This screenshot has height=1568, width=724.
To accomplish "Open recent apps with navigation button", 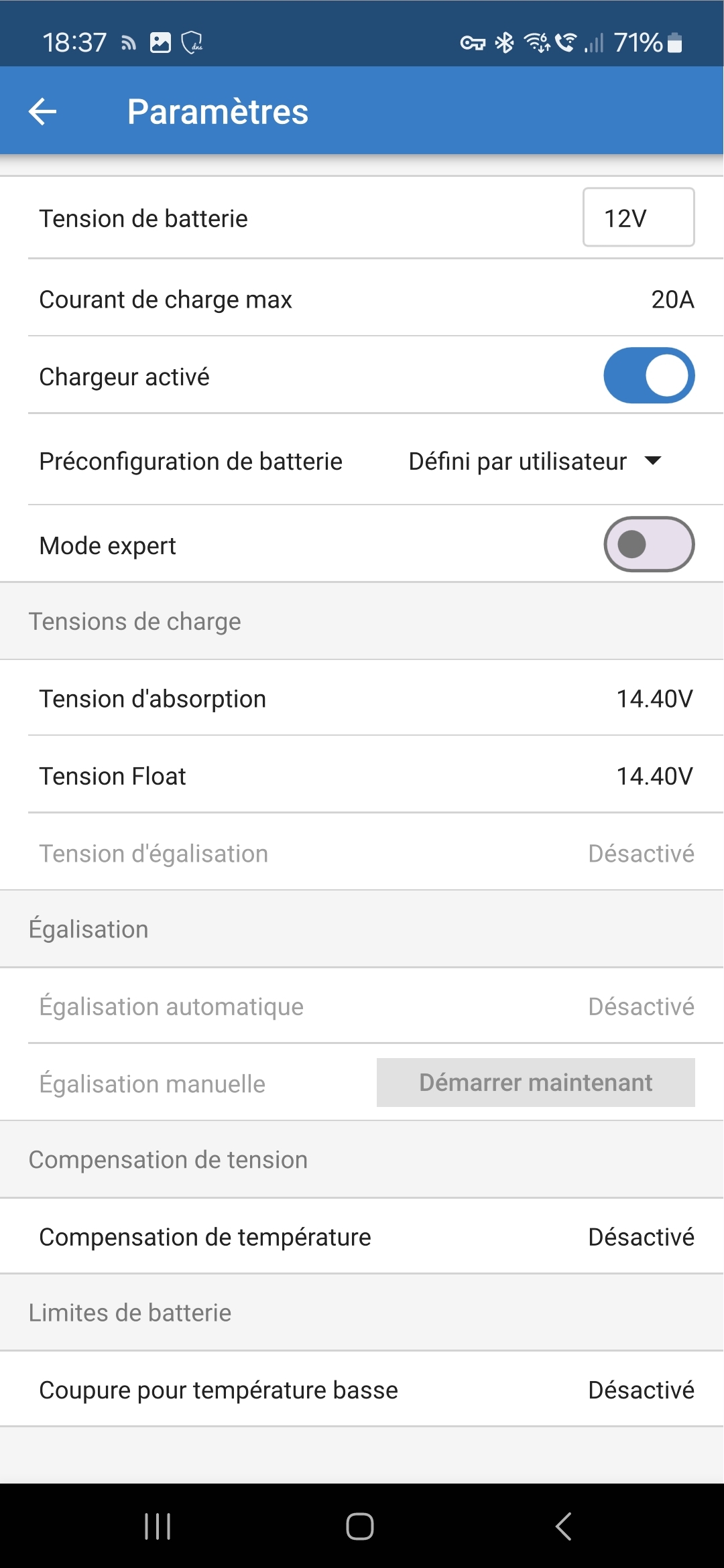I will [x=158, y=1526].
